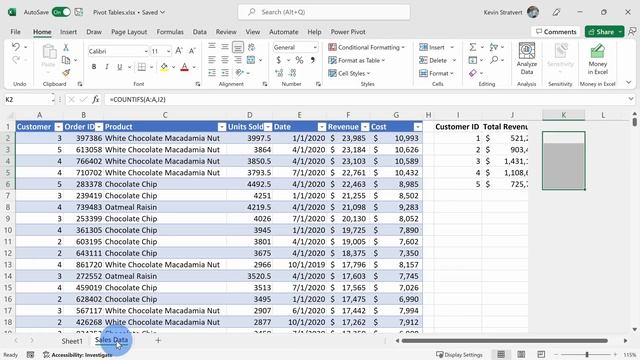Click Accessibility: Investigate in status bar
This screenshot has width=640, height=360.
click(78, 355)
